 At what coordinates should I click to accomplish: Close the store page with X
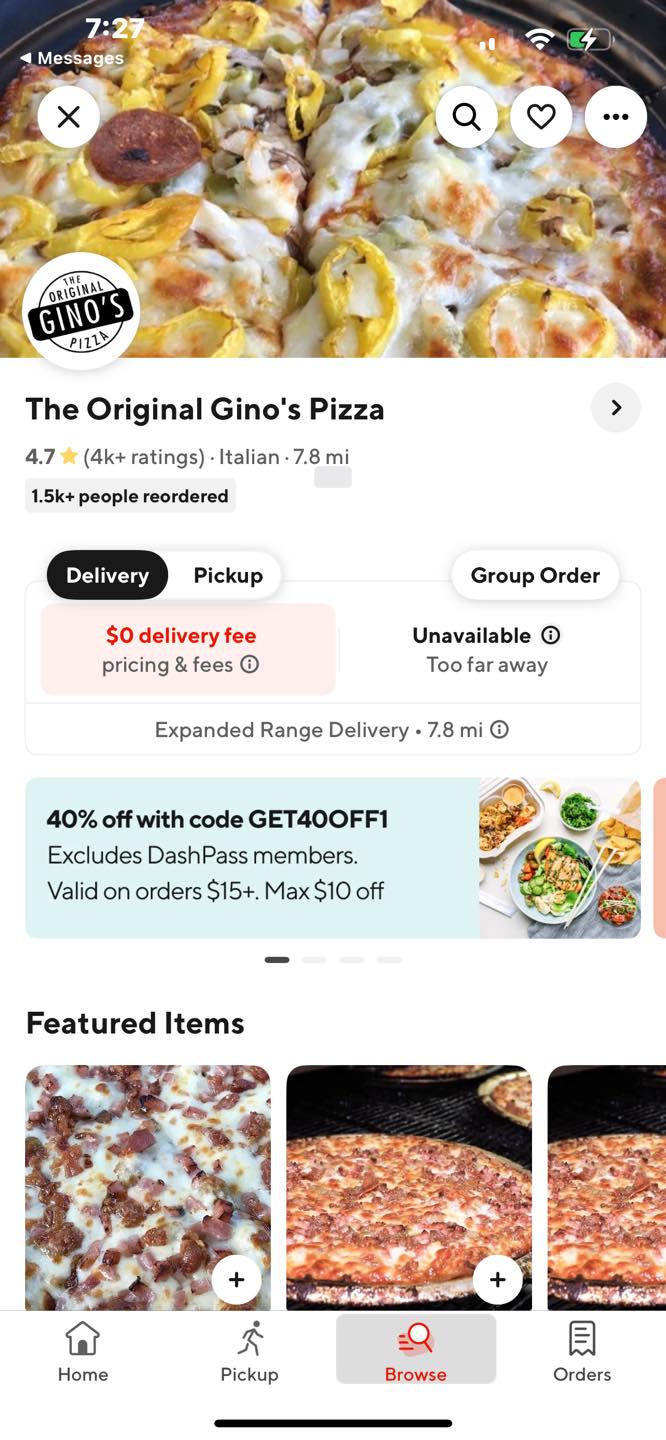point(69,118)
